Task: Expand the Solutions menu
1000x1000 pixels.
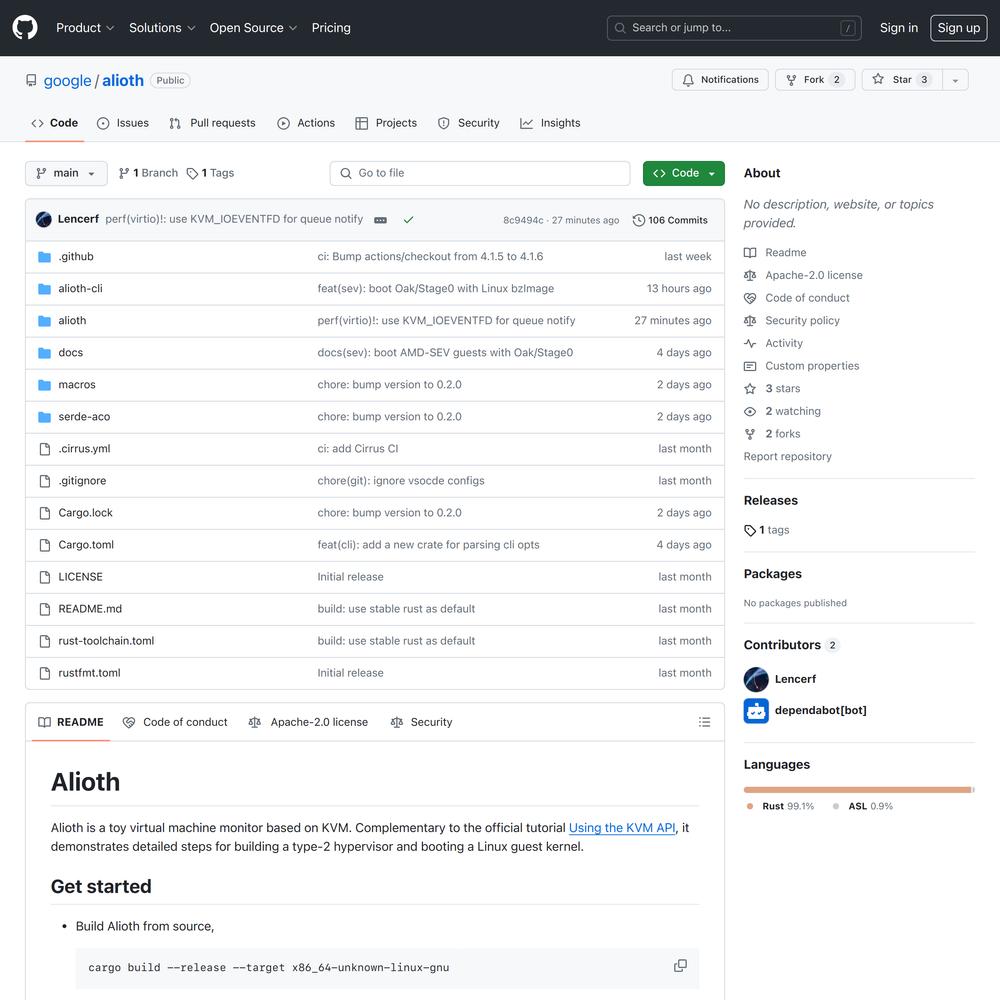Action: pyautogui.click(x=162, y=27)
